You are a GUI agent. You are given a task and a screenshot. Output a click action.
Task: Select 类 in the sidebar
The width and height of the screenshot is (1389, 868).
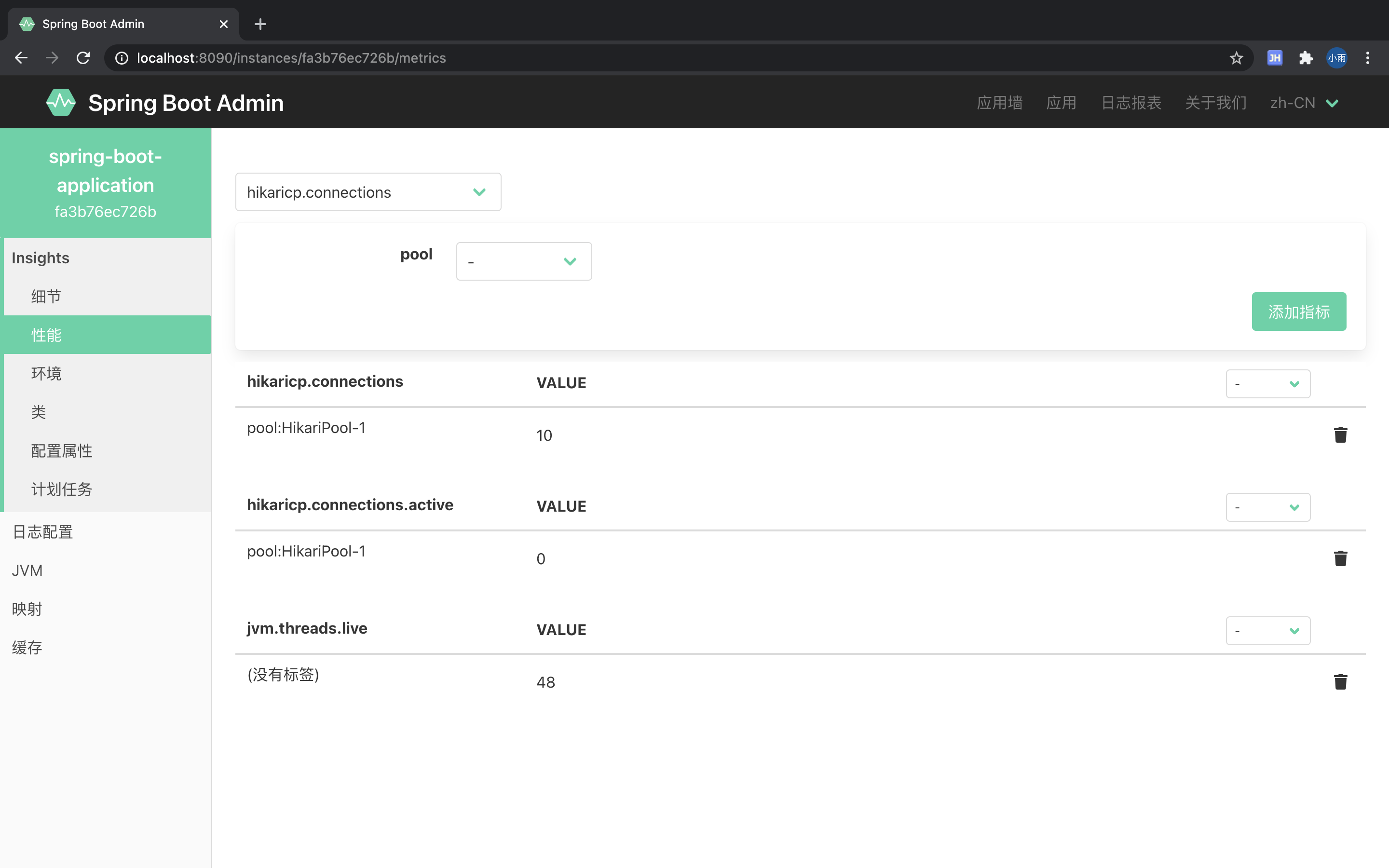(x=108, y=412)
